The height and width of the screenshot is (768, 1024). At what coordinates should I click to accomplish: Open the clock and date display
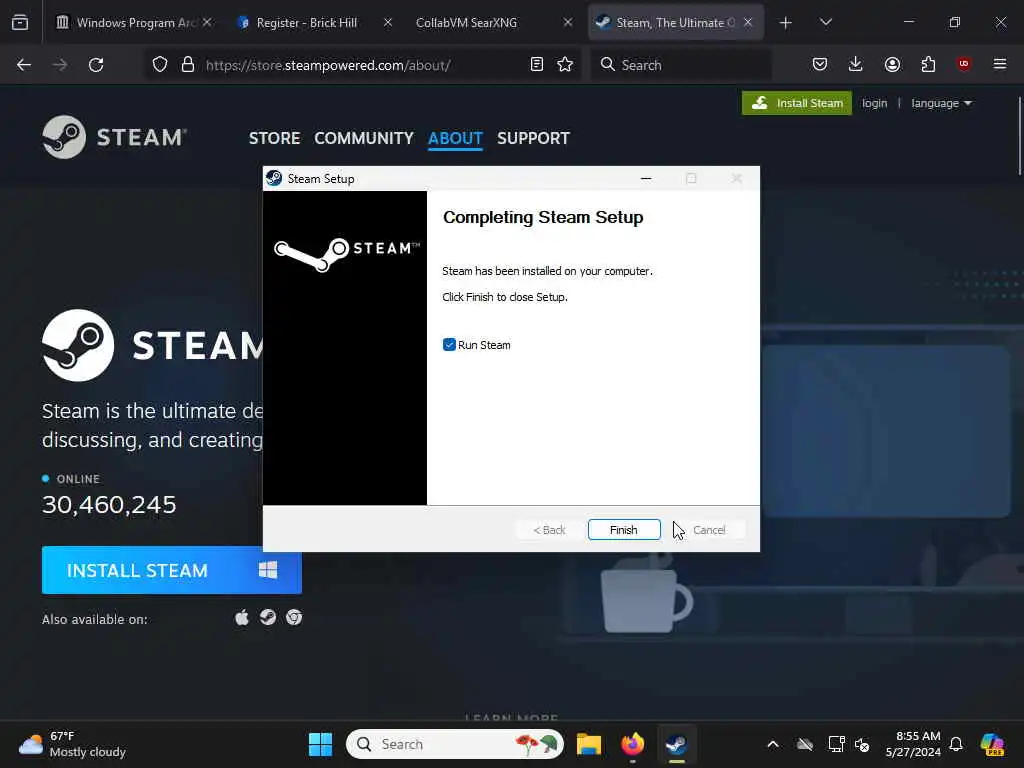point(913,744)
